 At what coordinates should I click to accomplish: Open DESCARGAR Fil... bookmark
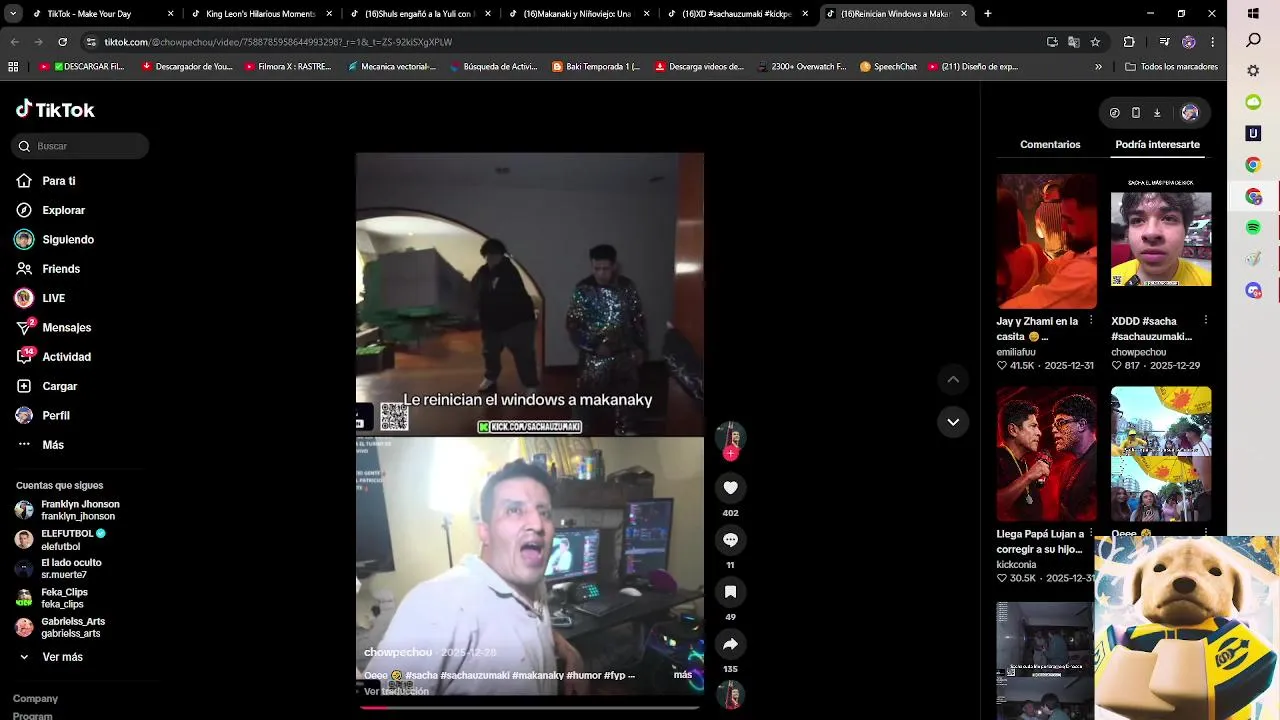[x=81, y=67]
